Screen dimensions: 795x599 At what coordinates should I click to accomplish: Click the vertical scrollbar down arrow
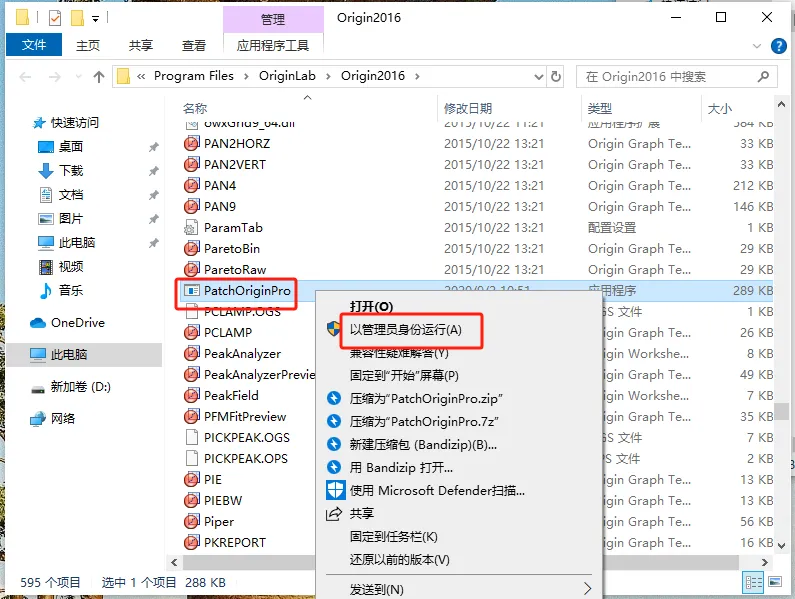coord(781,546)
